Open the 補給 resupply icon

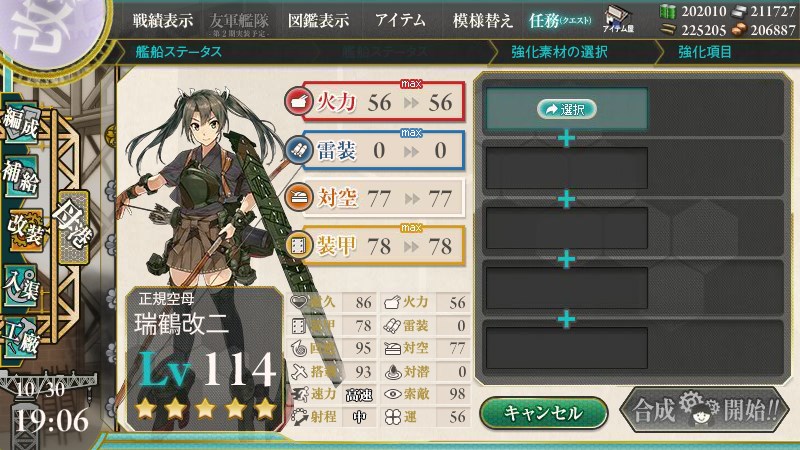coord(21,176)
